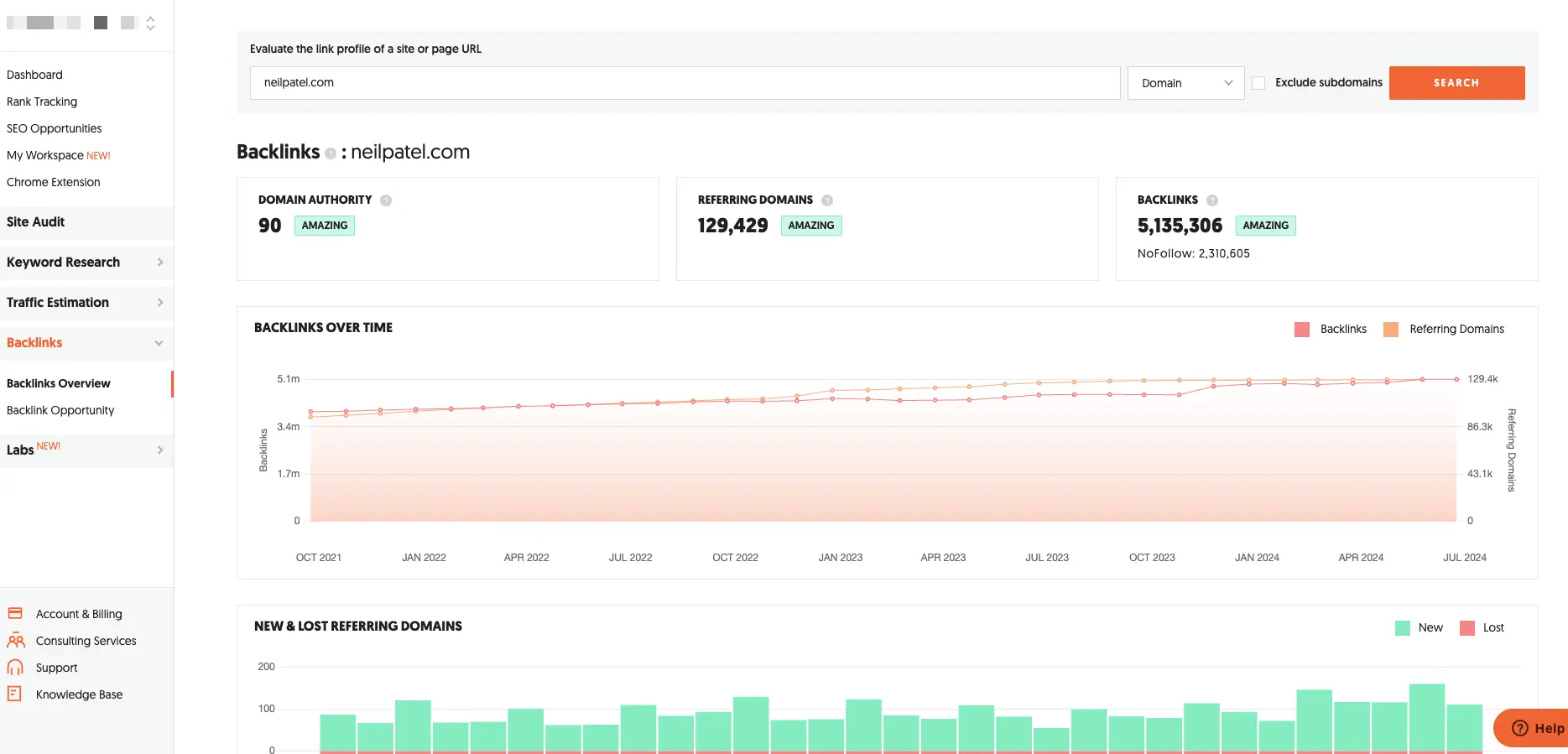The height and width of the screenshot is (754, 1568).
Task: Click the URL input containing neilpatel.com
Action: pyautogui.click(x=685, y=83)
